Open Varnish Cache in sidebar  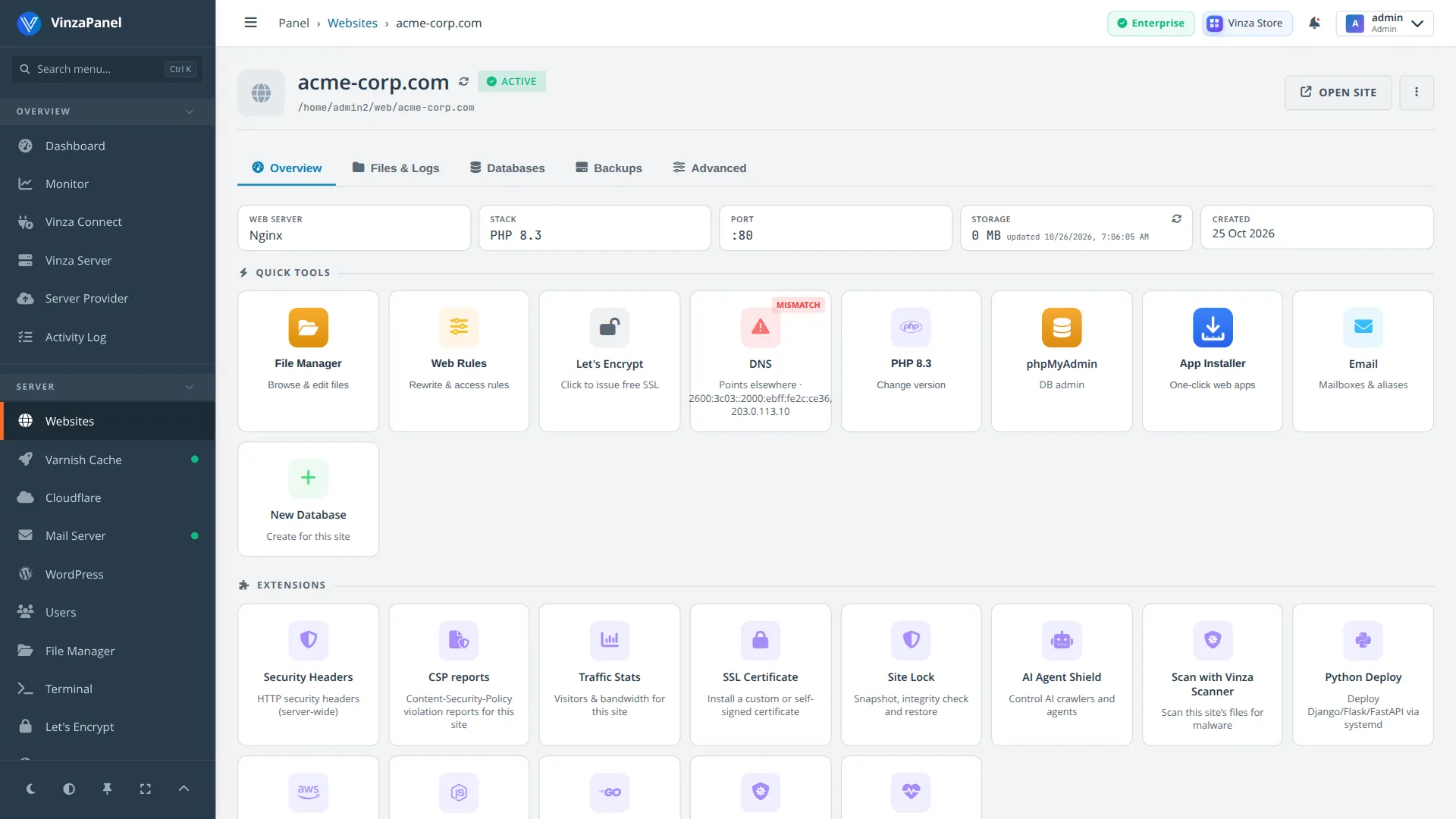(108, 460)
